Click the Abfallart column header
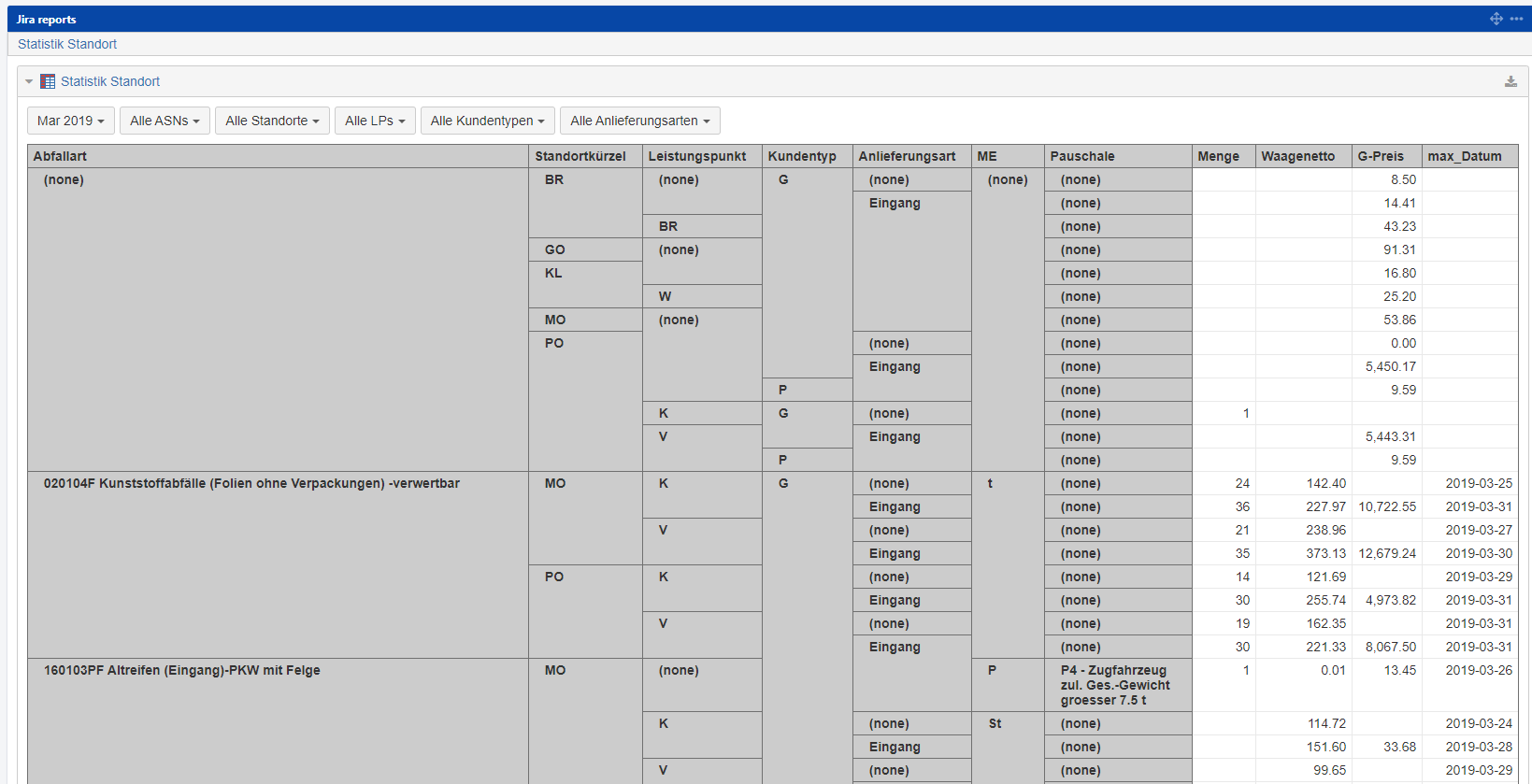Image resolution: width=1532 pixels, height=784 pixels. click(x=279, y=156)
